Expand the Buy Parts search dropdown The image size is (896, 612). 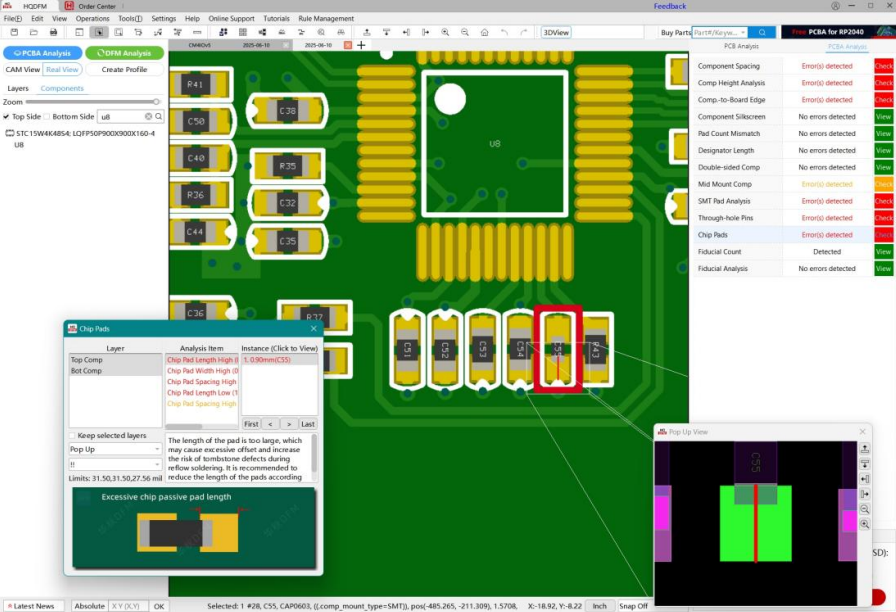(x=740, y=32)
